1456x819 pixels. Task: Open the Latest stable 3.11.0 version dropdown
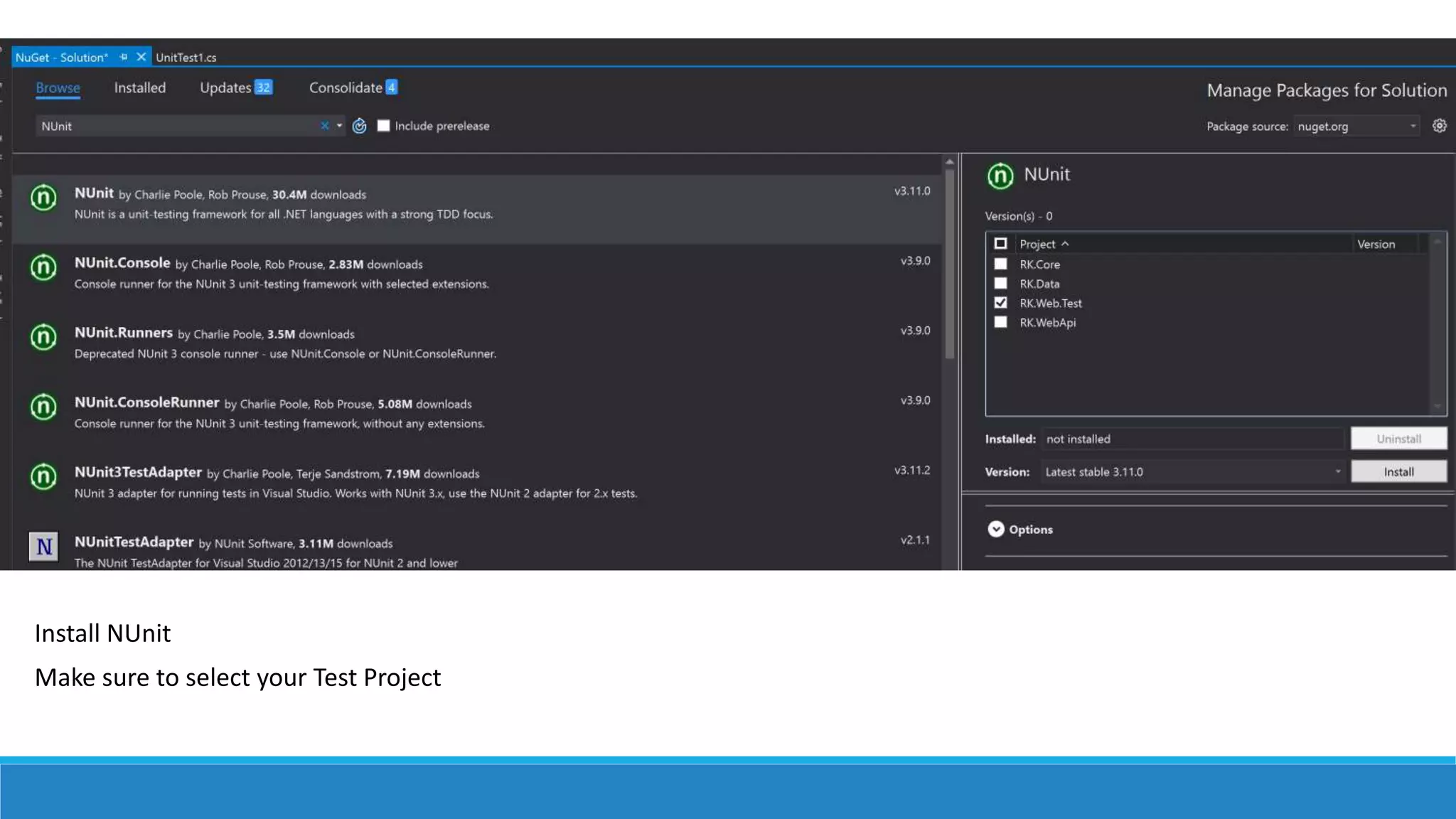1193,471
